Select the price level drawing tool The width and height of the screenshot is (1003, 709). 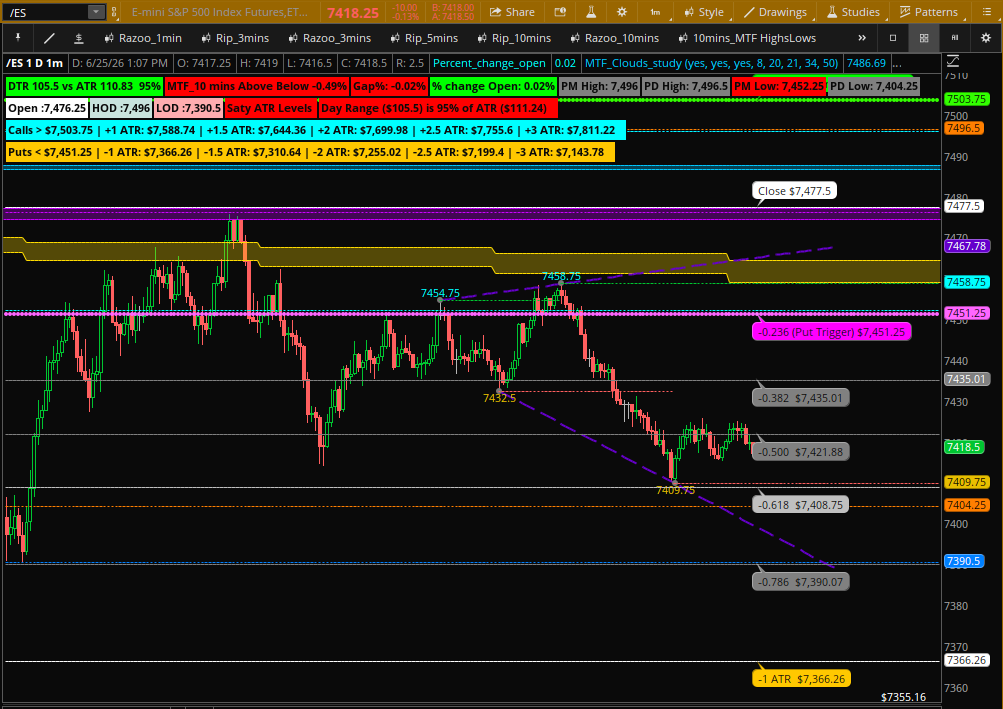[x=79, y=38]
